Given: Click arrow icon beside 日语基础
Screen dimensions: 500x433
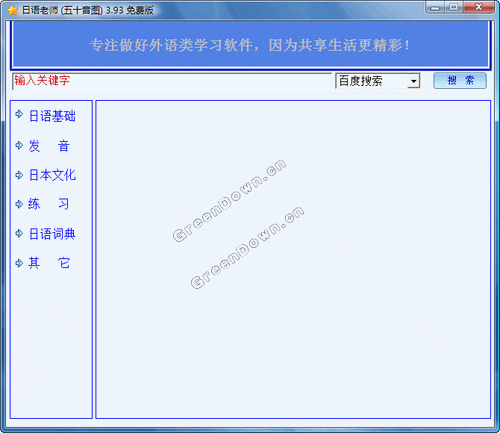Looking at the screenshot, I should coord(19,114).
